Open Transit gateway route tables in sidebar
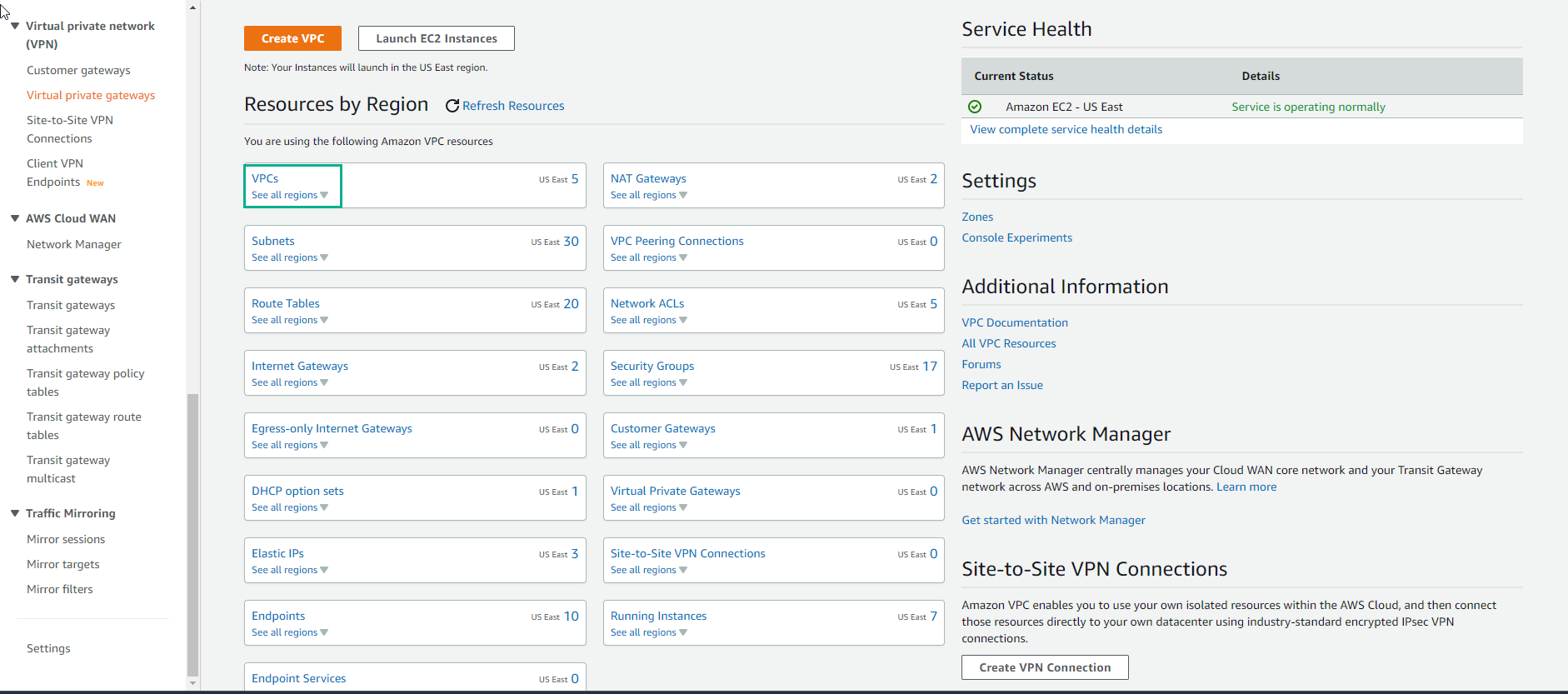1568x694 pixels. 84,426
